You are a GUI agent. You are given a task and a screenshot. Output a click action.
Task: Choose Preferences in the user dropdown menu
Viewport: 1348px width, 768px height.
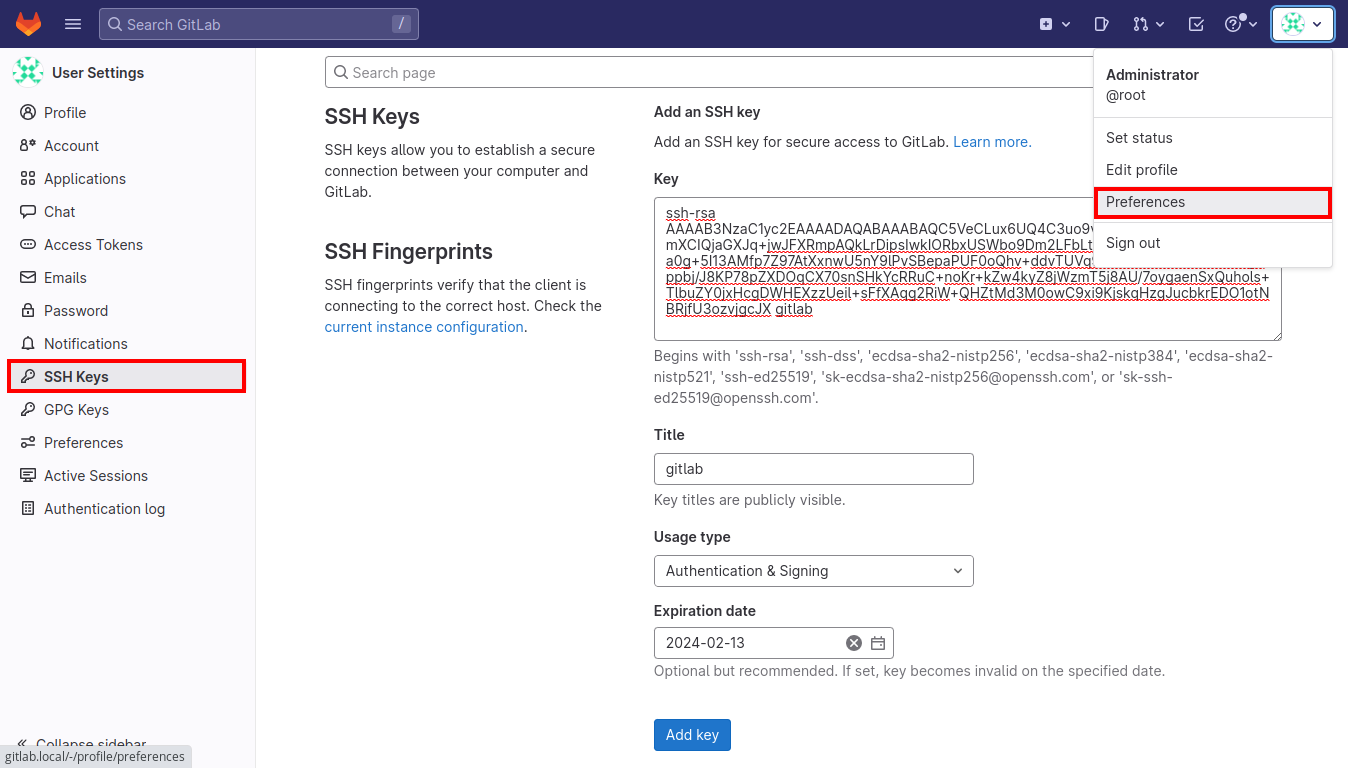point(1213,202)
